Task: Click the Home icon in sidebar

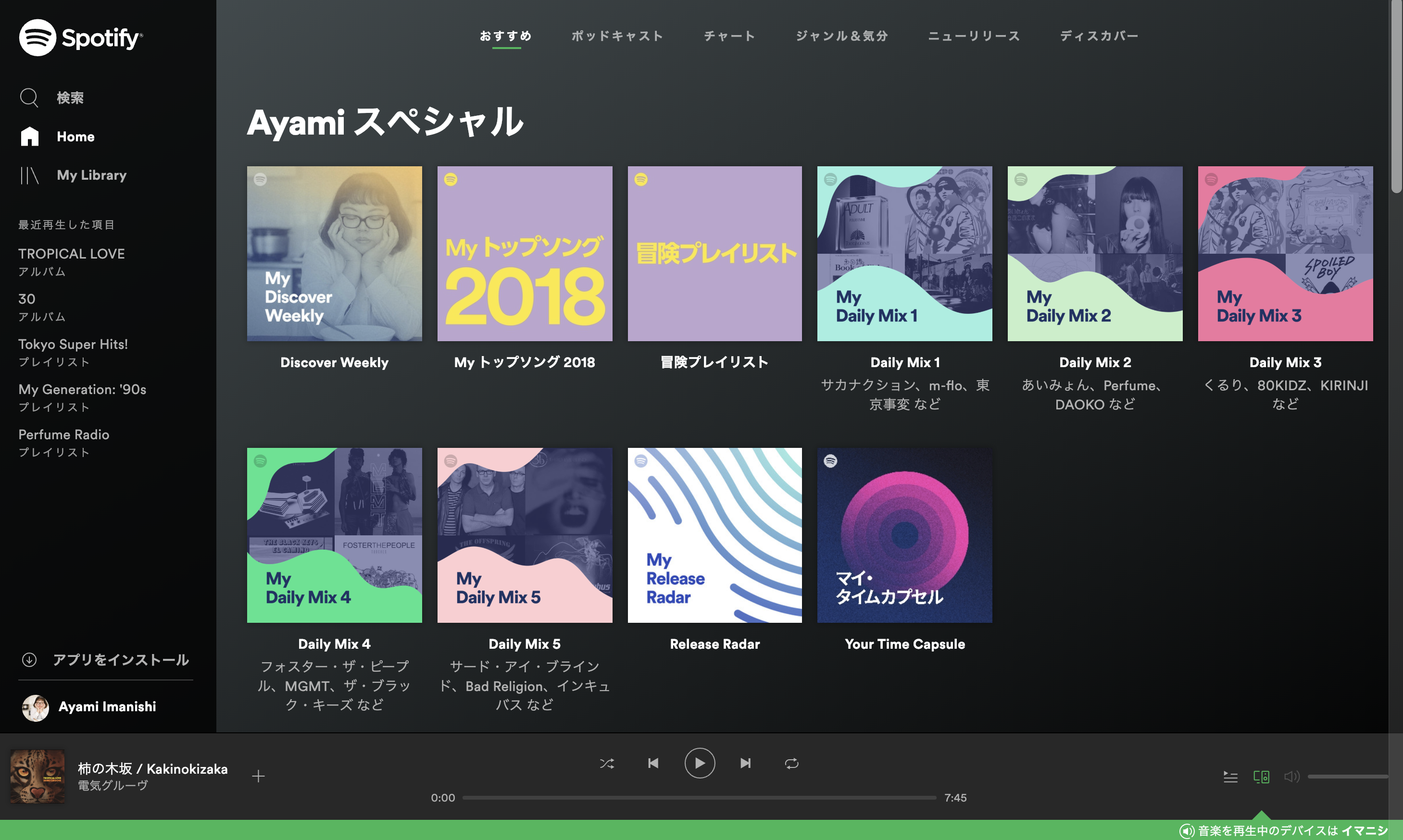Action: click(29, 136)
